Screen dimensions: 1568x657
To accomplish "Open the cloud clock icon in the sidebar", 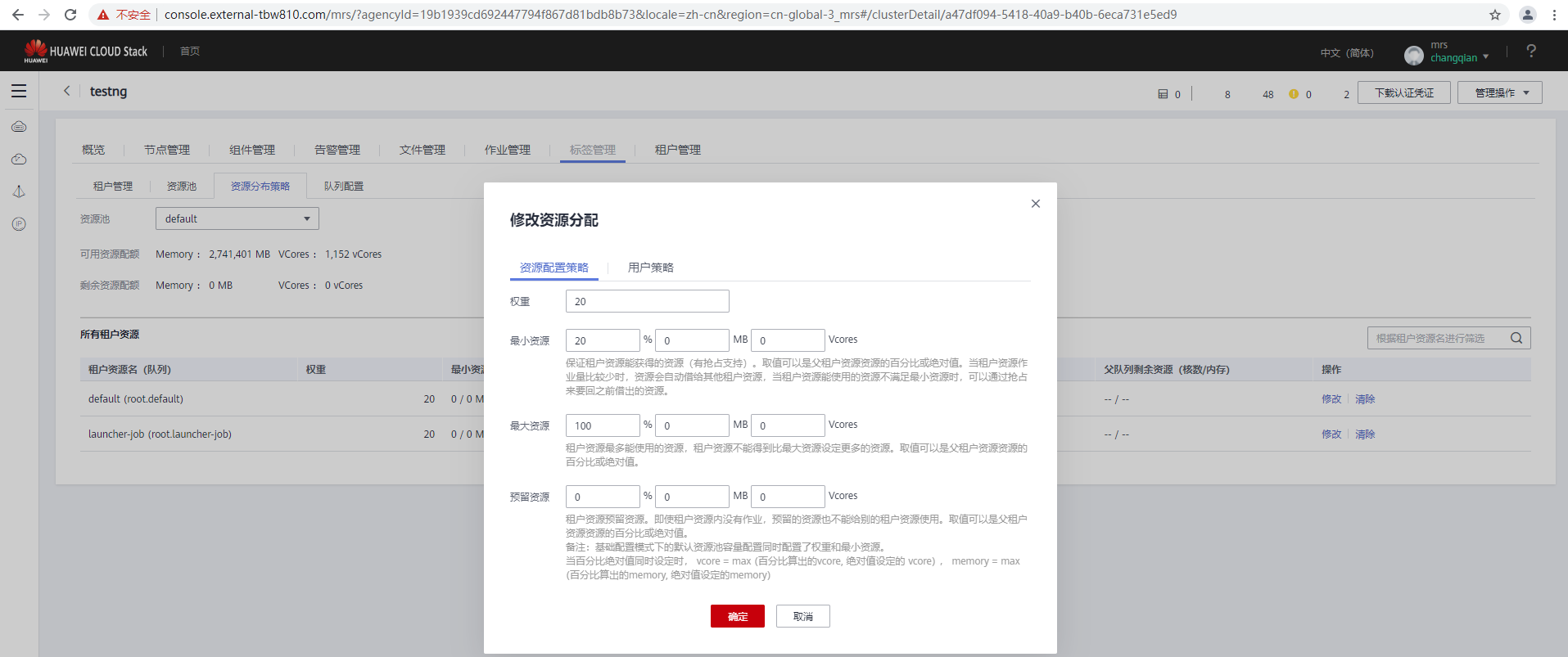I will 19,159.
